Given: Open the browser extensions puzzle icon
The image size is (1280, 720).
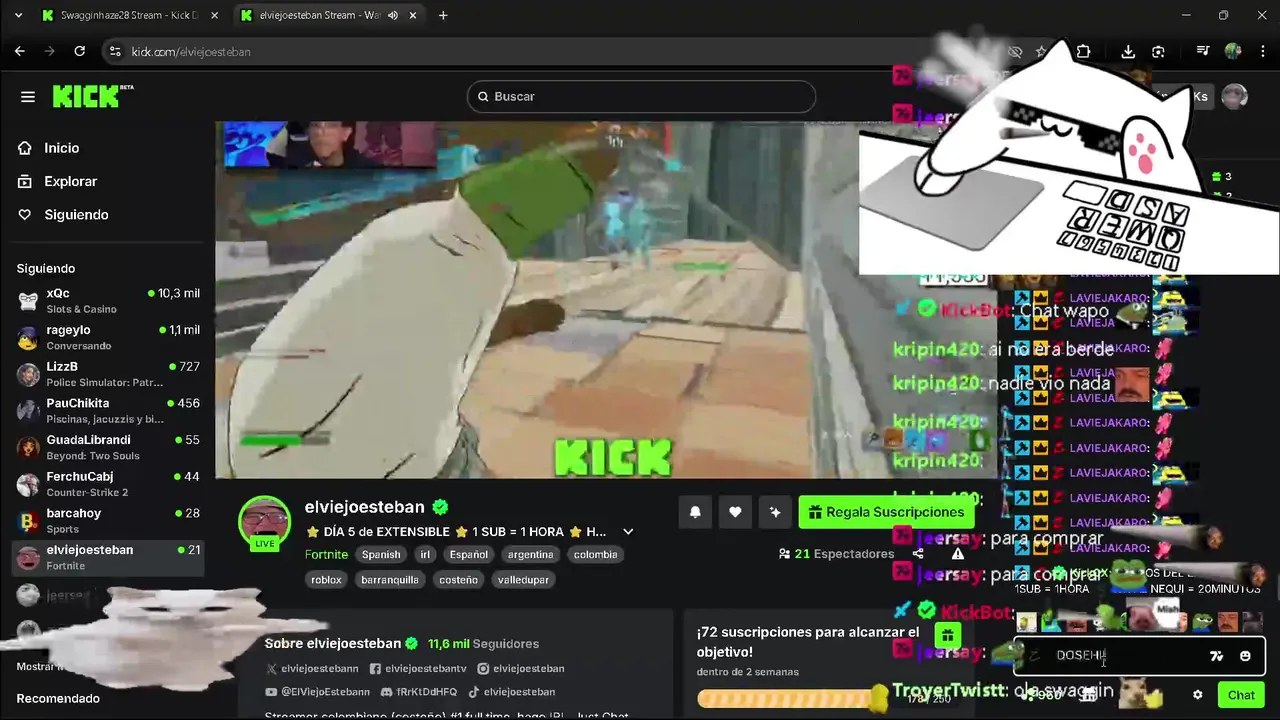Looking at the screenshot, I should (x=1083, y=51).
